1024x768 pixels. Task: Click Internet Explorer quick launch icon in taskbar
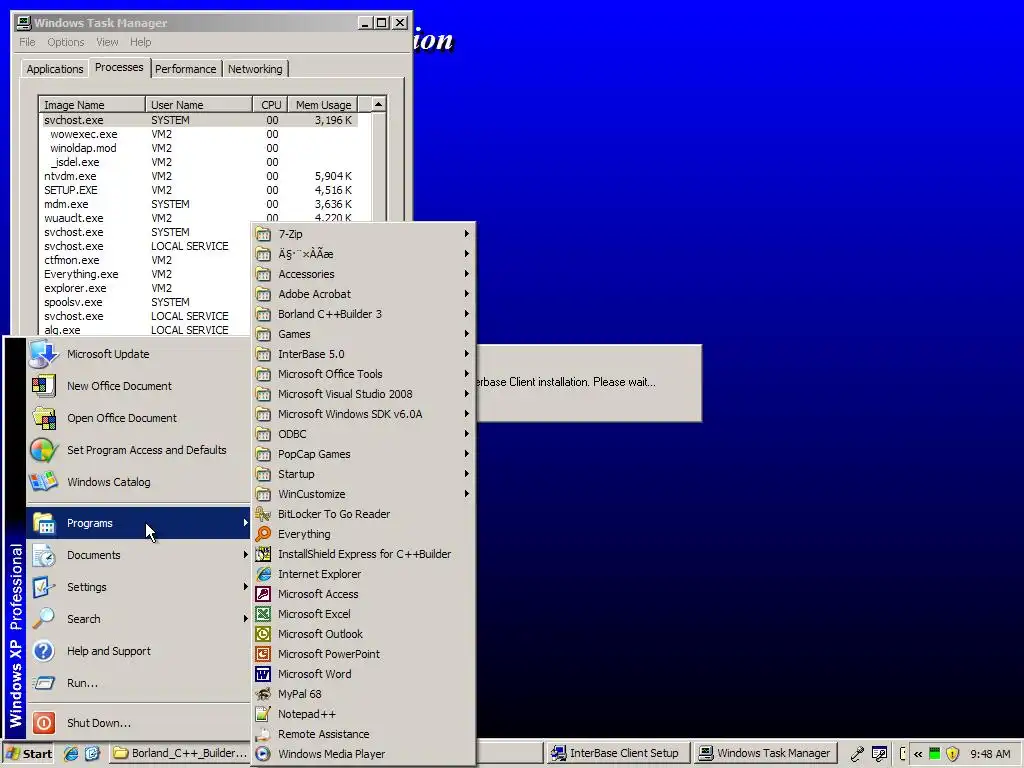(71, 753)
